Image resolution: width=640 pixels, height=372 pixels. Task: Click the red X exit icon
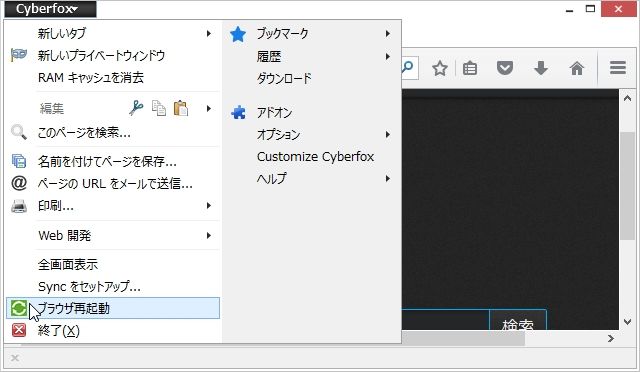pos(19,330)
